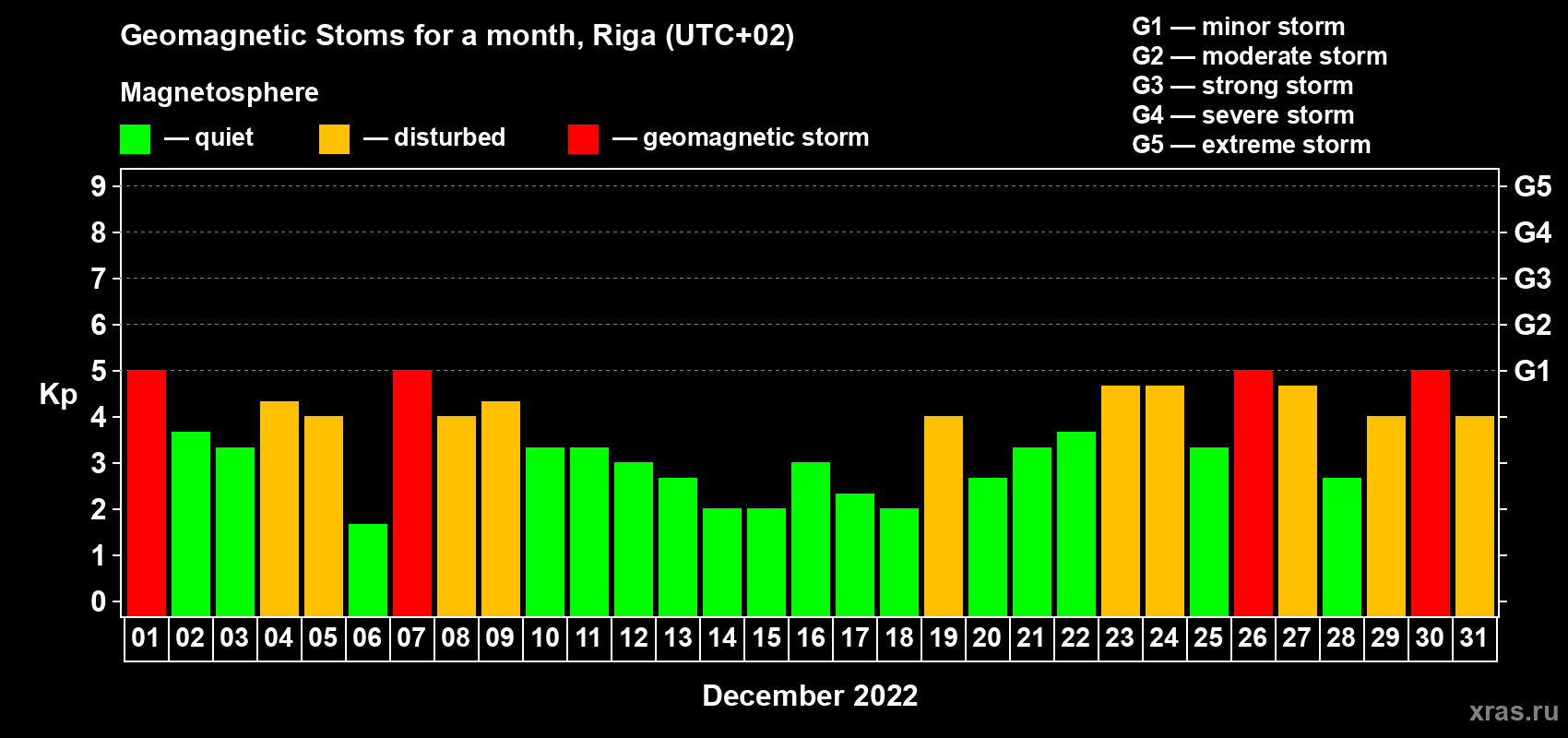Click the date label 16 on the axis

tap(811, 637)
